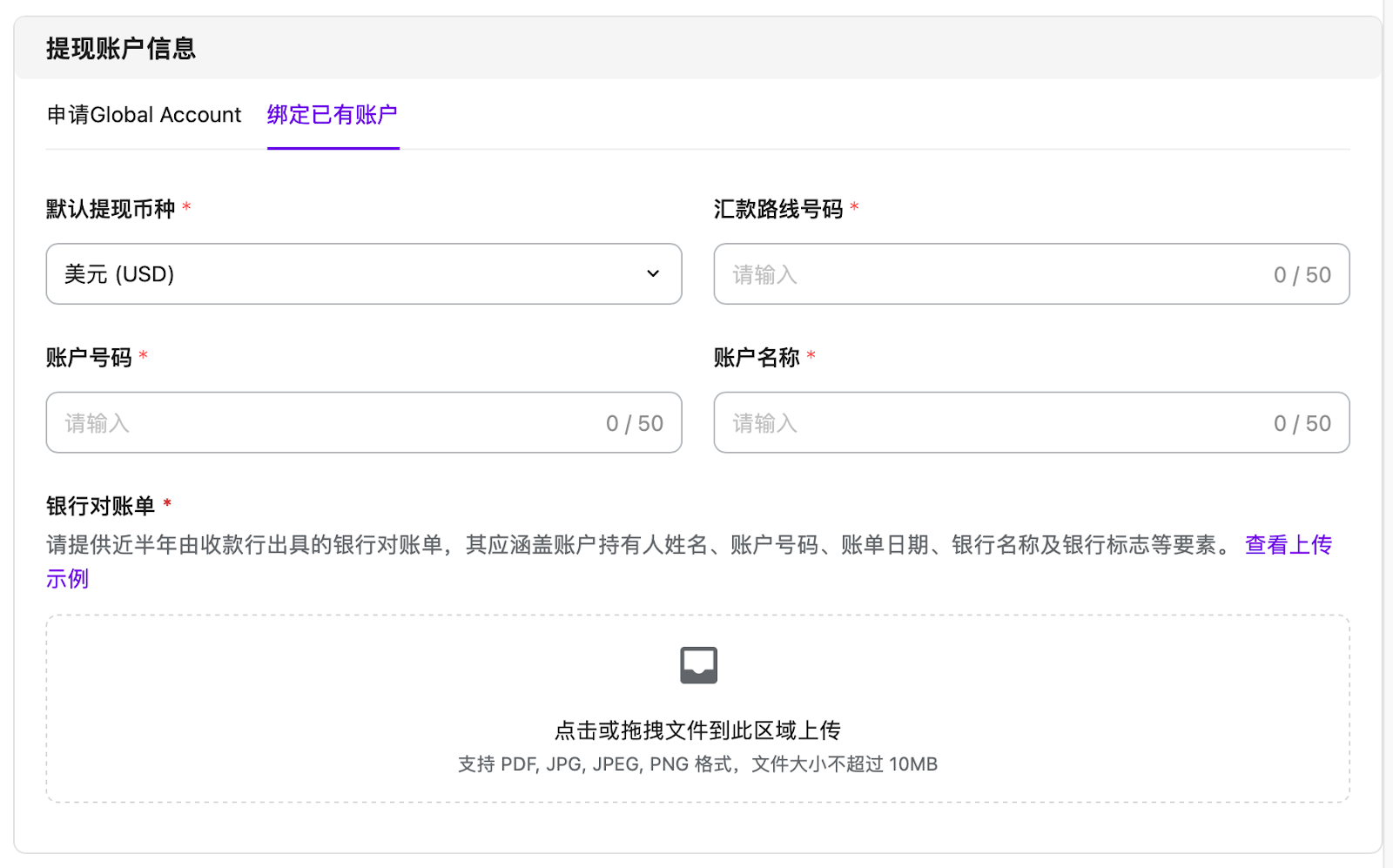
Task: Click the 提现账户信息 panel header
Action: pyautogui.click(x=121, y=49)
